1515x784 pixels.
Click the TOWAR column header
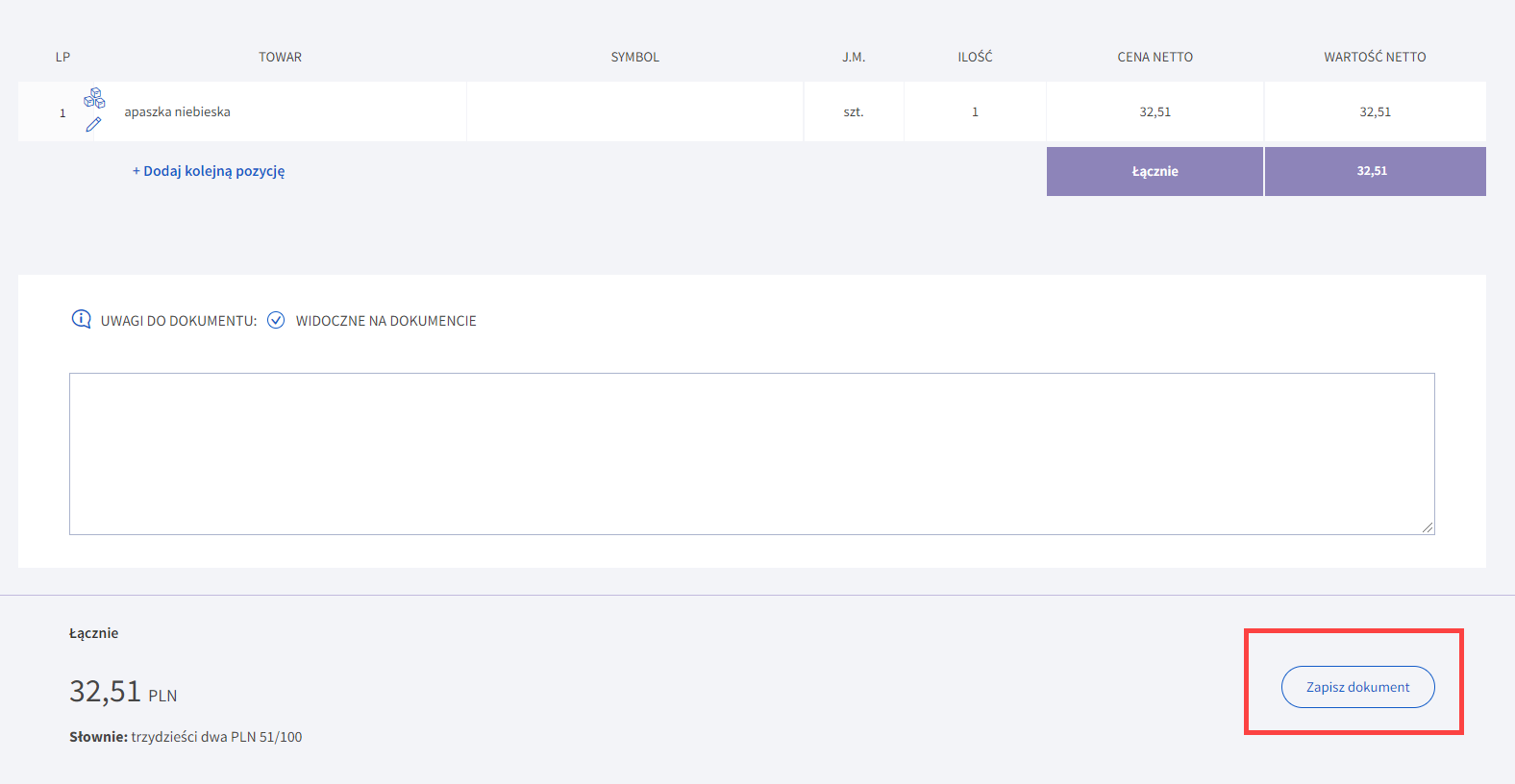(x=280, y=58)
